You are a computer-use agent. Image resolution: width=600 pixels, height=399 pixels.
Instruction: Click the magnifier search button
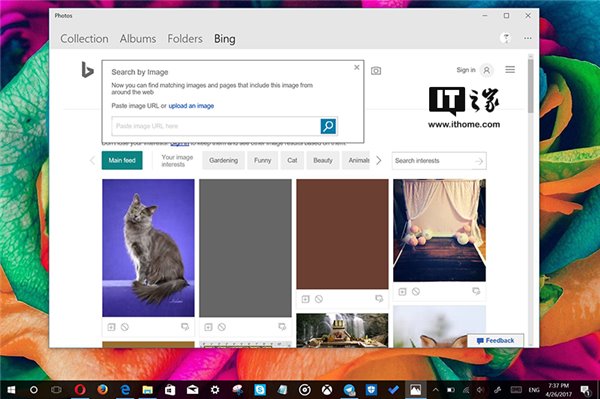[328, 126]
